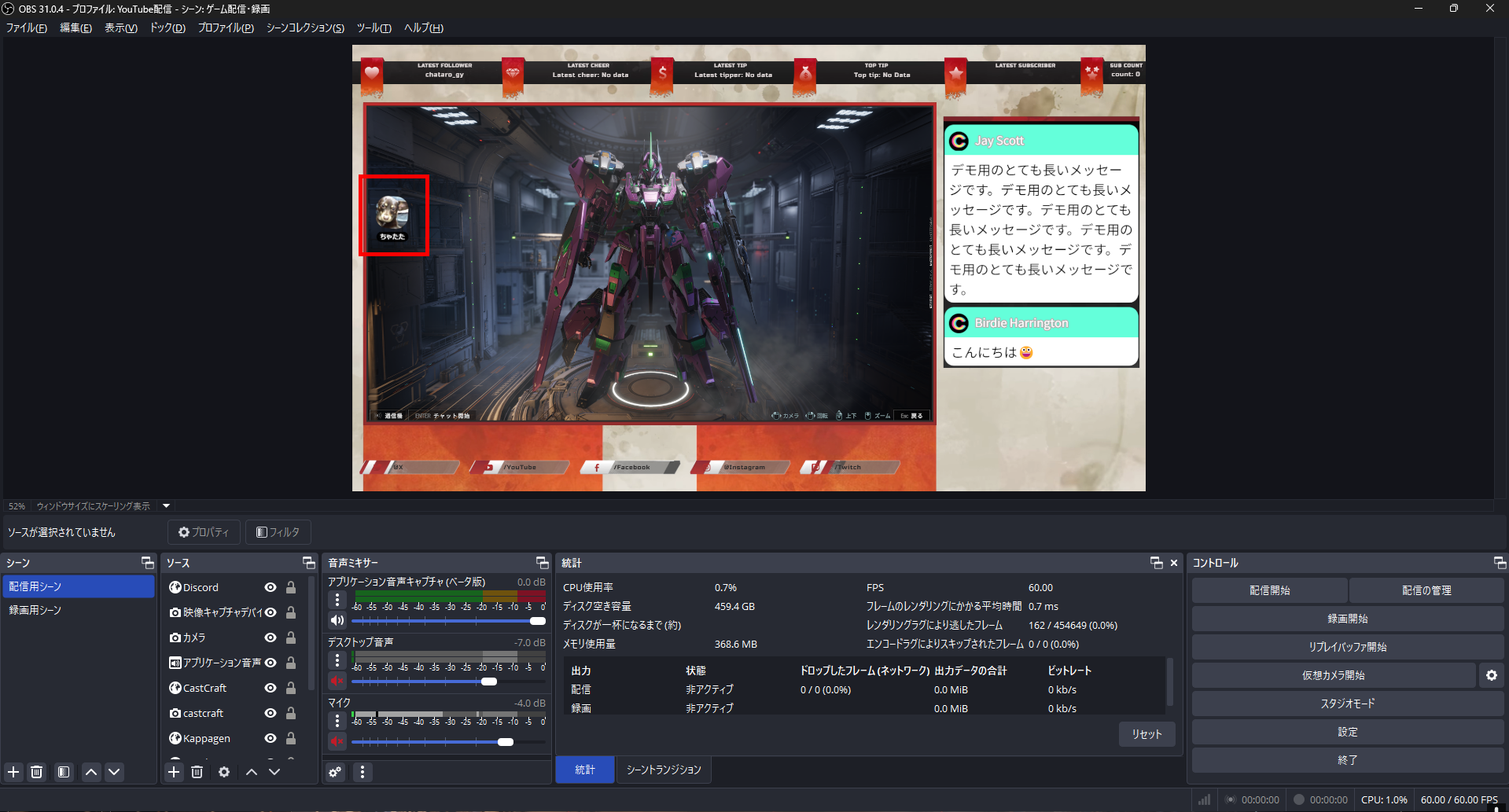Hide the Kappagen source

coord(271,738)
